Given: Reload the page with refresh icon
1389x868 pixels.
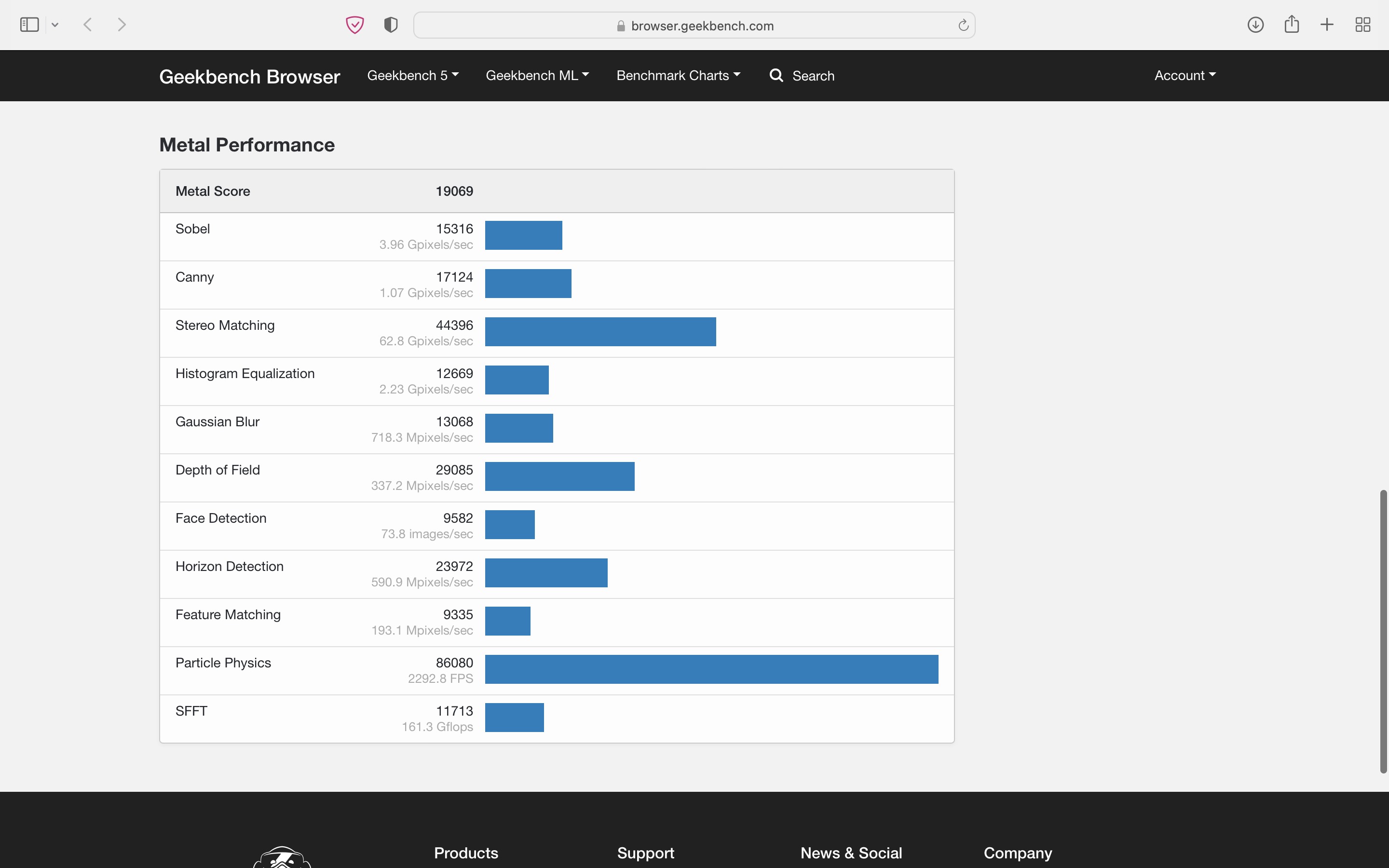Looking at the screenshot, I should pyautogui.click(x=963, y=25).
